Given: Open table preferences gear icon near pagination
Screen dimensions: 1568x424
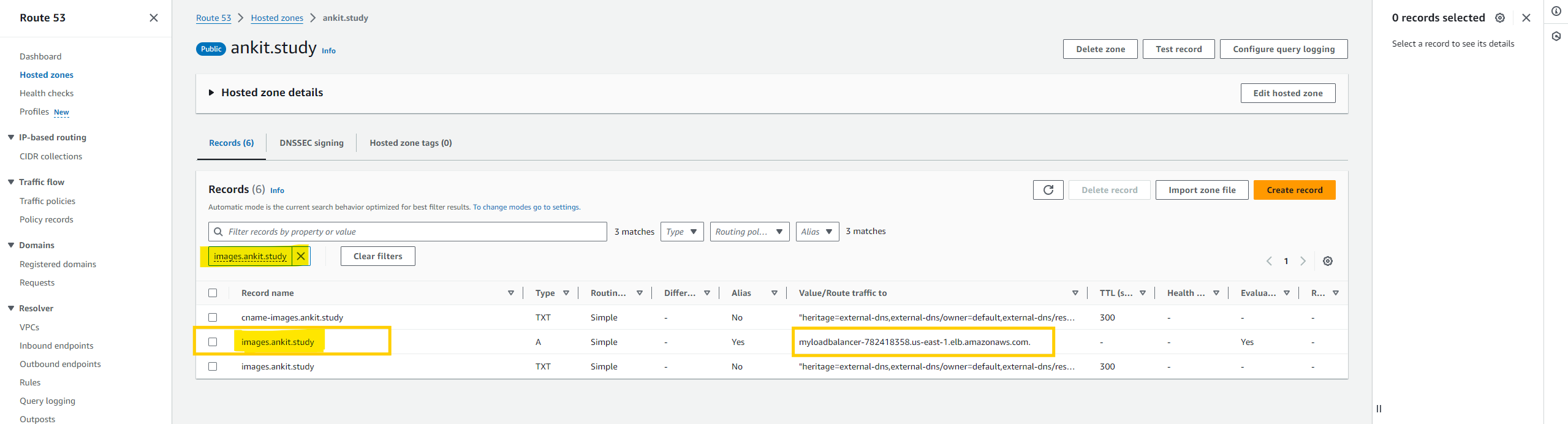Looking at the screenshot, I should (1328, 261).
